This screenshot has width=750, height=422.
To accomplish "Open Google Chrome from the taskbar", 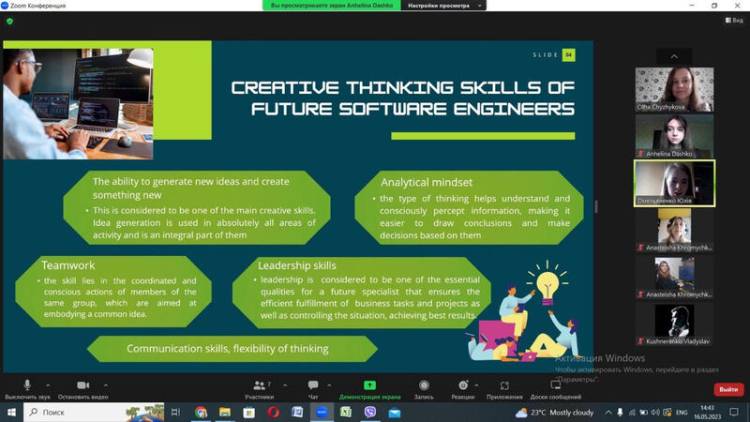I will point(201,412).
